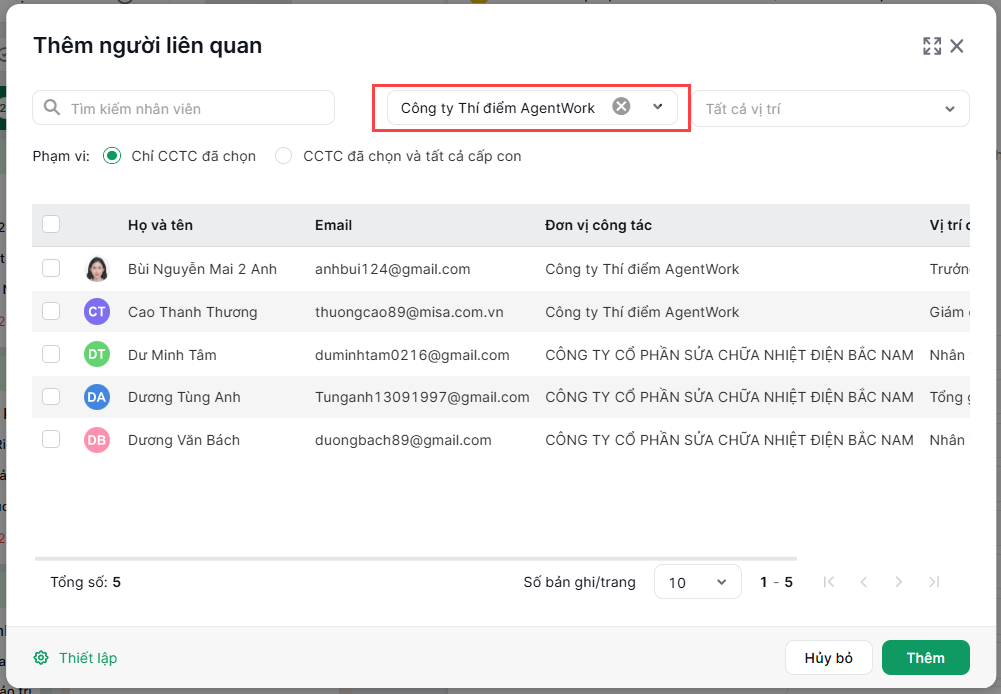The height and width of the screenshot is (694, 1001).
Task: Tick the checkbox for Cao Thanh Thương
Action: point(51,311)
